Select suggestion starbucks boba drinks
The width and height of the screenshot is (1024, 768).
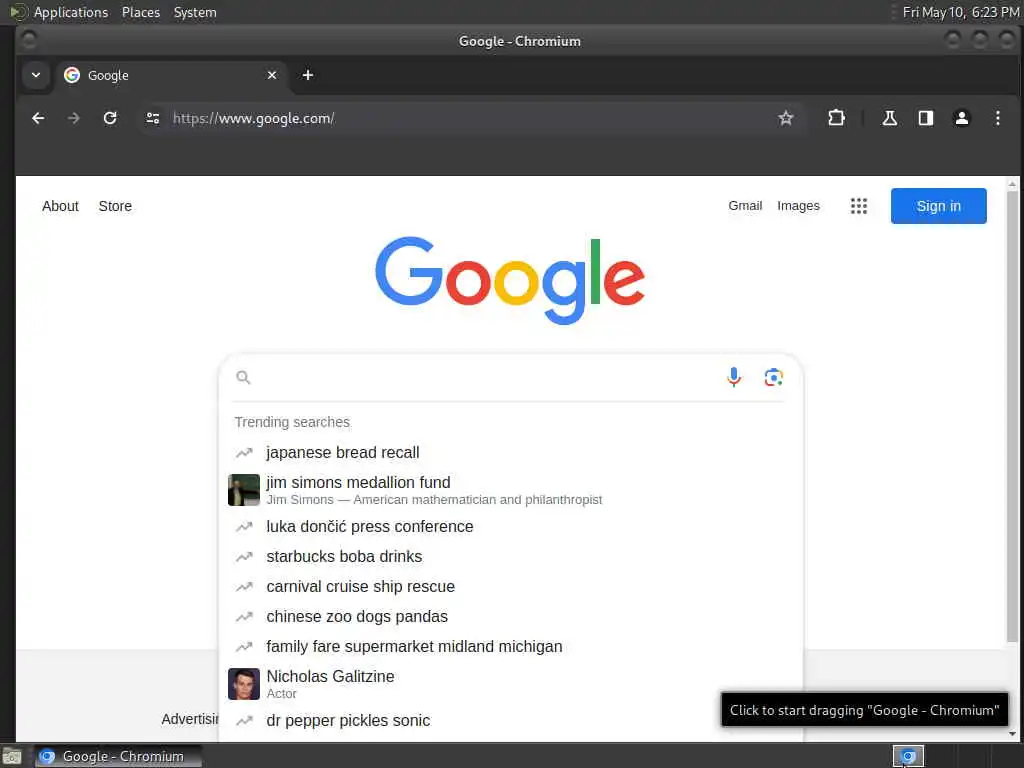tap(511, 556)
